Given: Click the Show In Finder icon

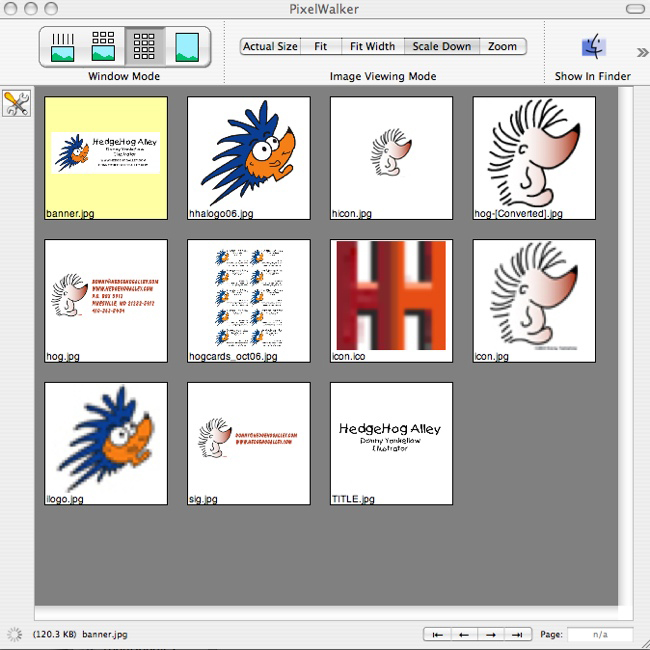Looking at the screenshot, I should point(593,47).
